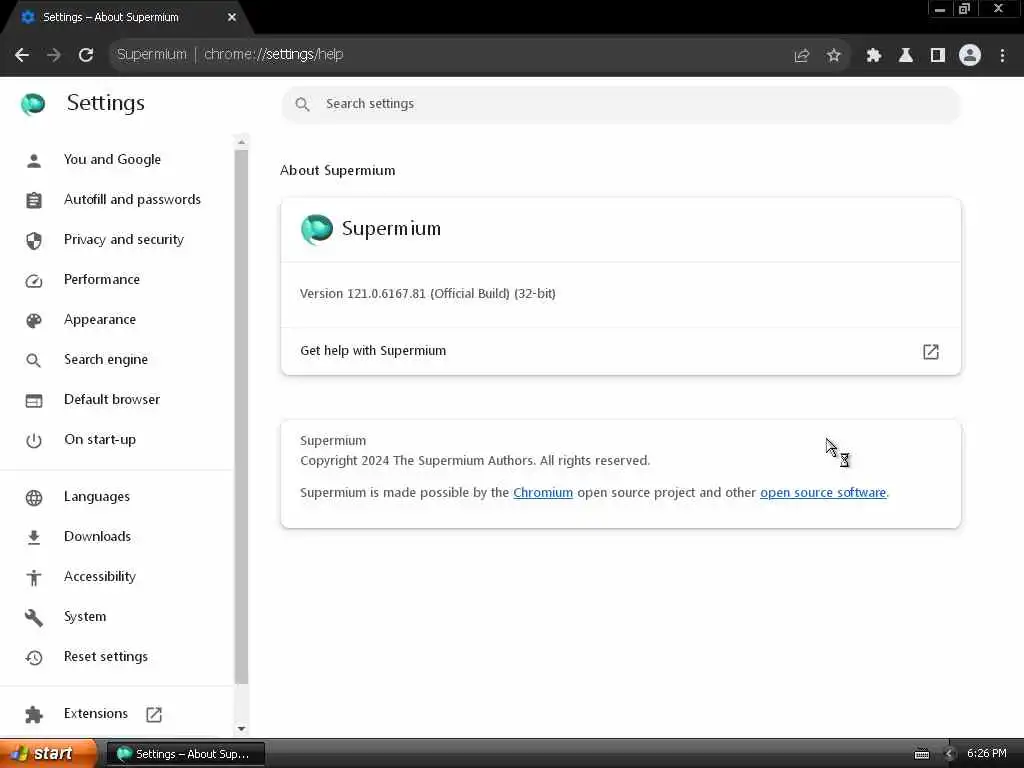Viewport: 1024px width, 768px height.
Task: Click the address bar URL
Action: (273, 54)
